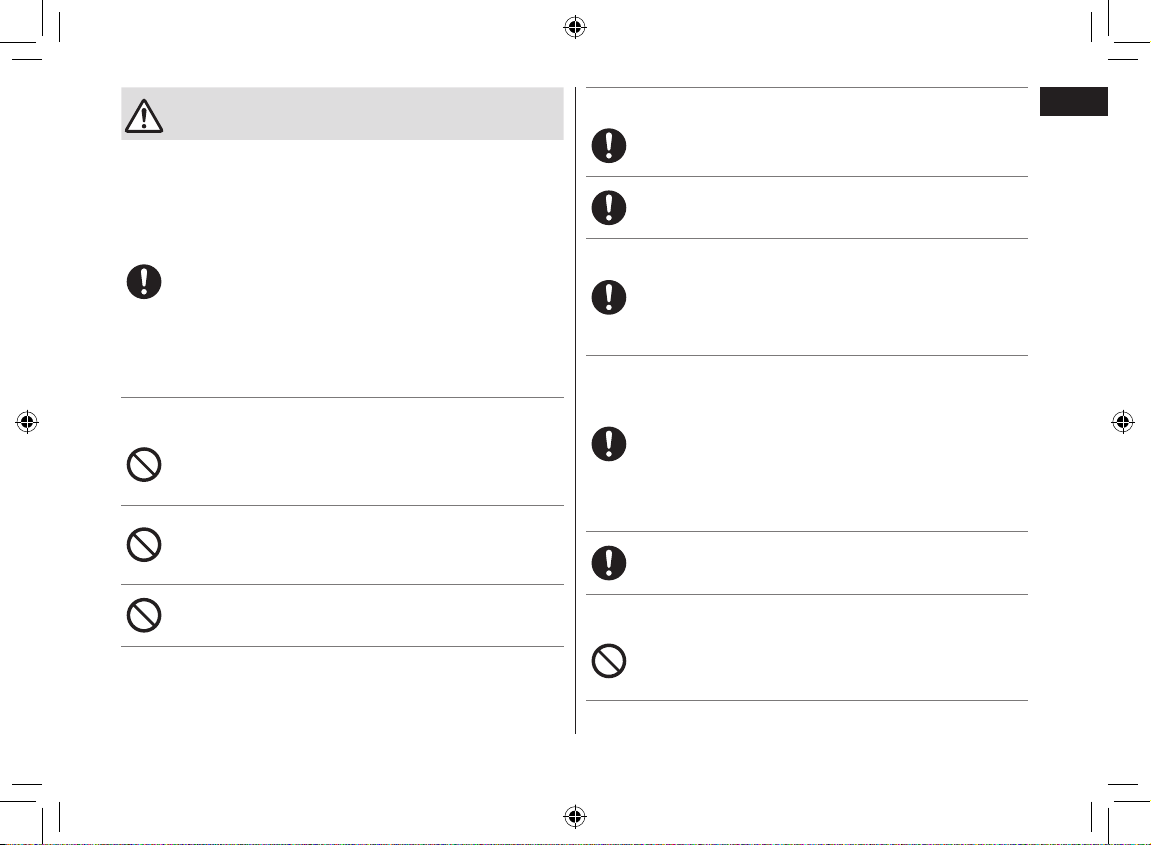
Task: Select the topmost prohibition icon in left column
Action: coord(144,465)
